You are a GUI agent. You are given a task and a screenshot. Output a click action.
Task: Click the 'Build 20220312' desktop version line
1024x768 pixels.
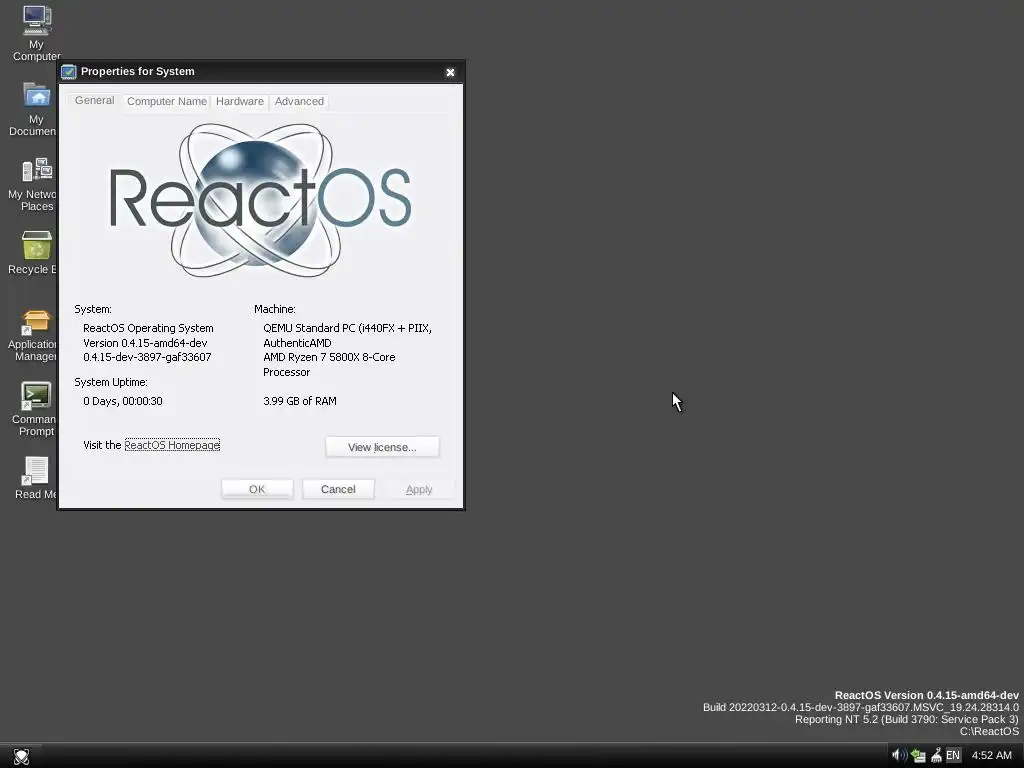861,707
